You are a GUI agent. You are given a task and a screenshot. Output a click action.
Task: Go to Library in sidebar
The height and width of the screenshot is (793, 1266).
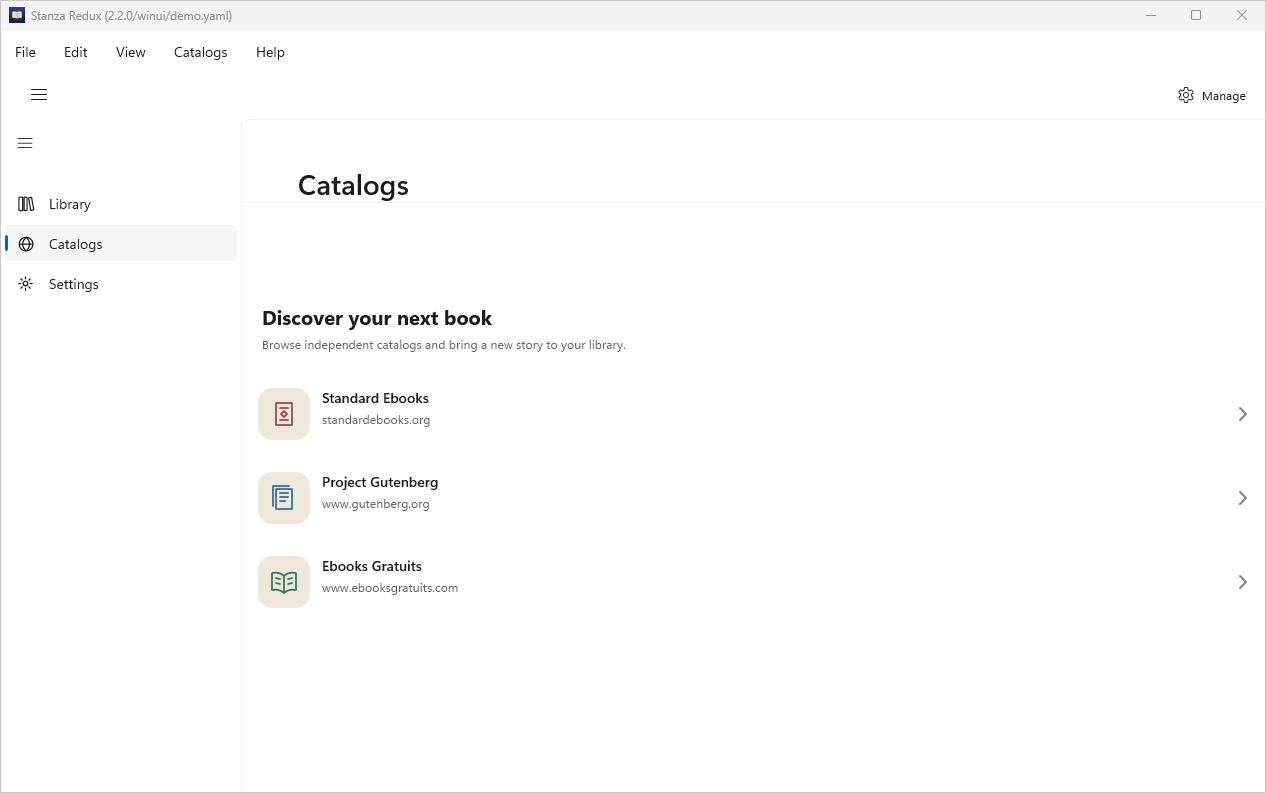pyautogui.click(x=121, y=204)
